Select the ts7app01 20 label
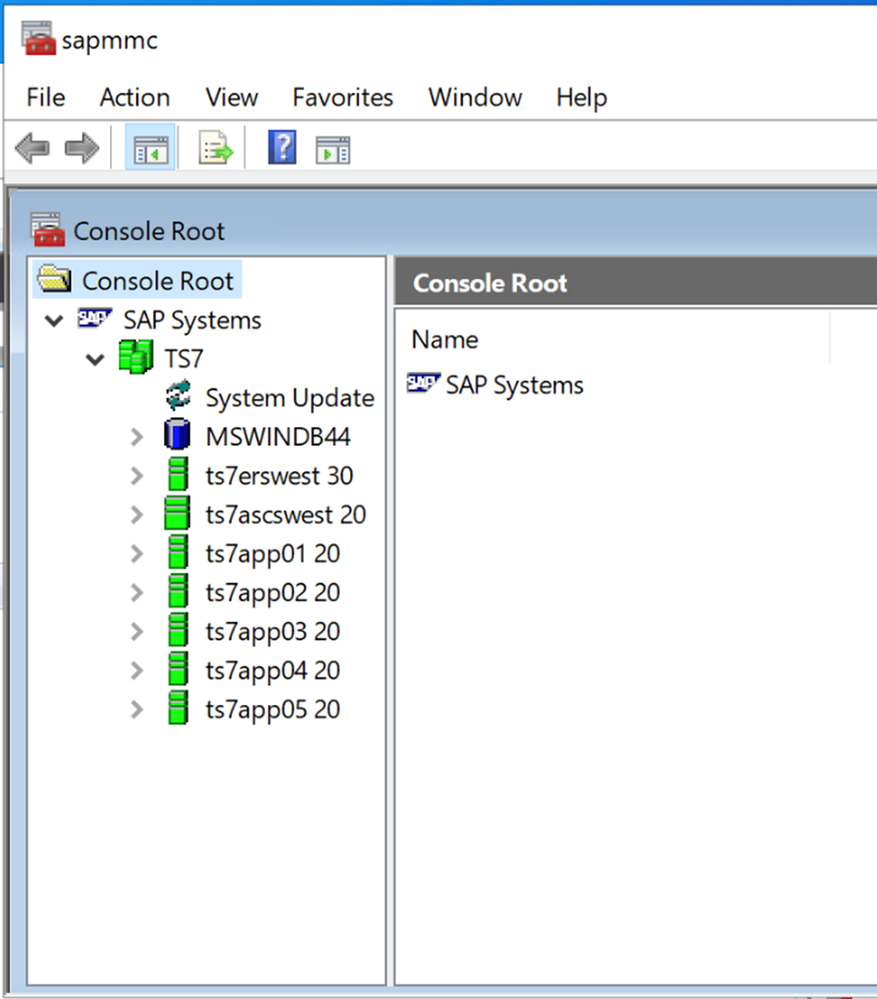This screenshot has height=999, width=877. tap(273, 554)
